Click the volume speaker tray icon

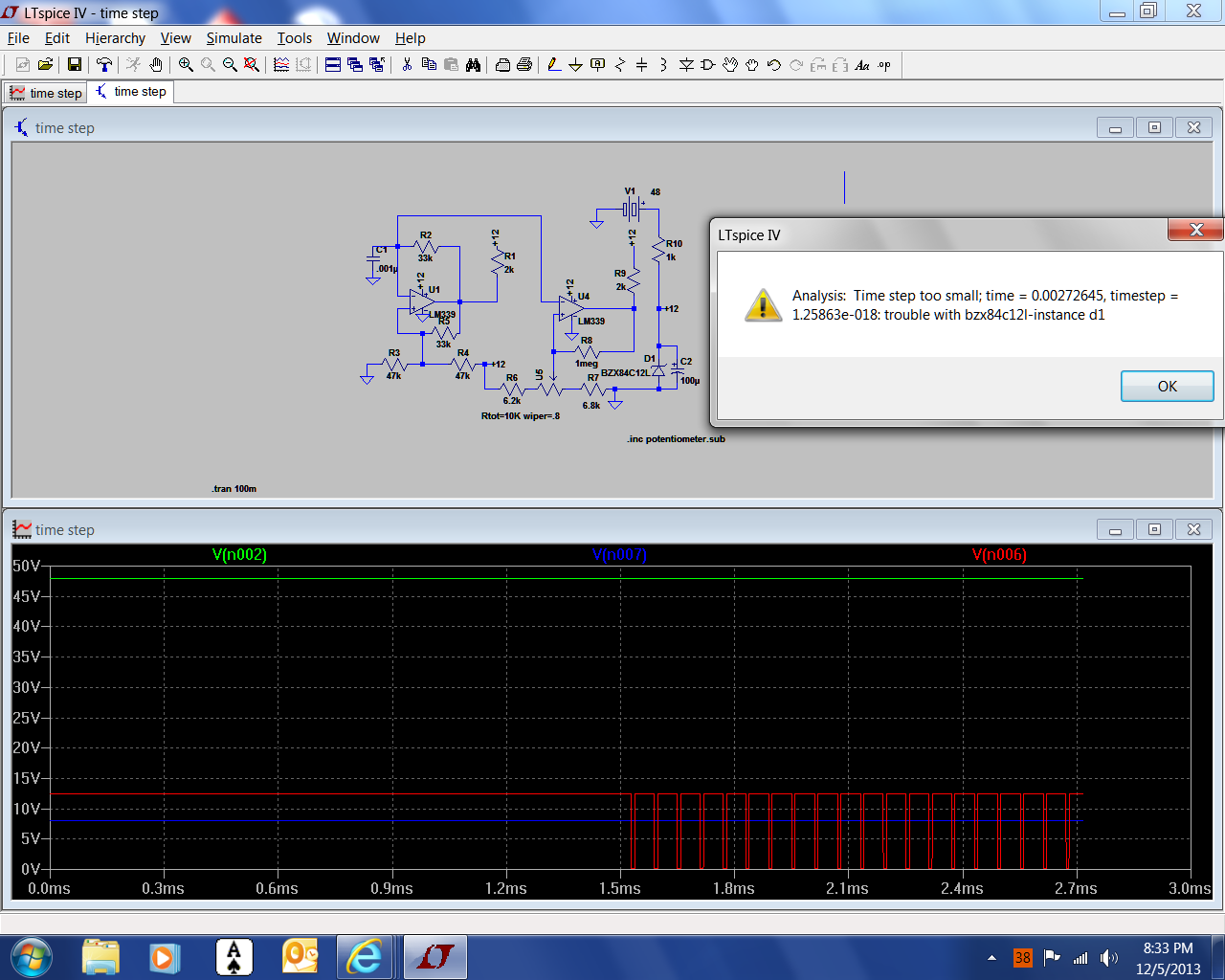tap(1109, 958)
